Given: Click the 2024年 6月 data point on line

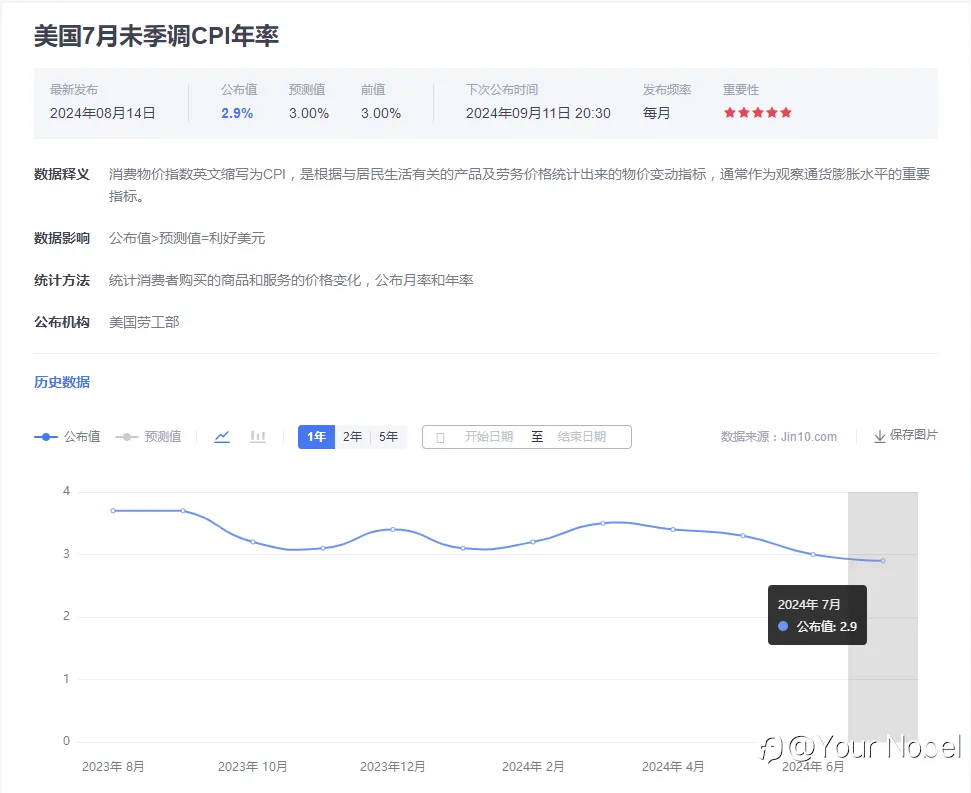Looking at the screenshot, I should point(812,555).
